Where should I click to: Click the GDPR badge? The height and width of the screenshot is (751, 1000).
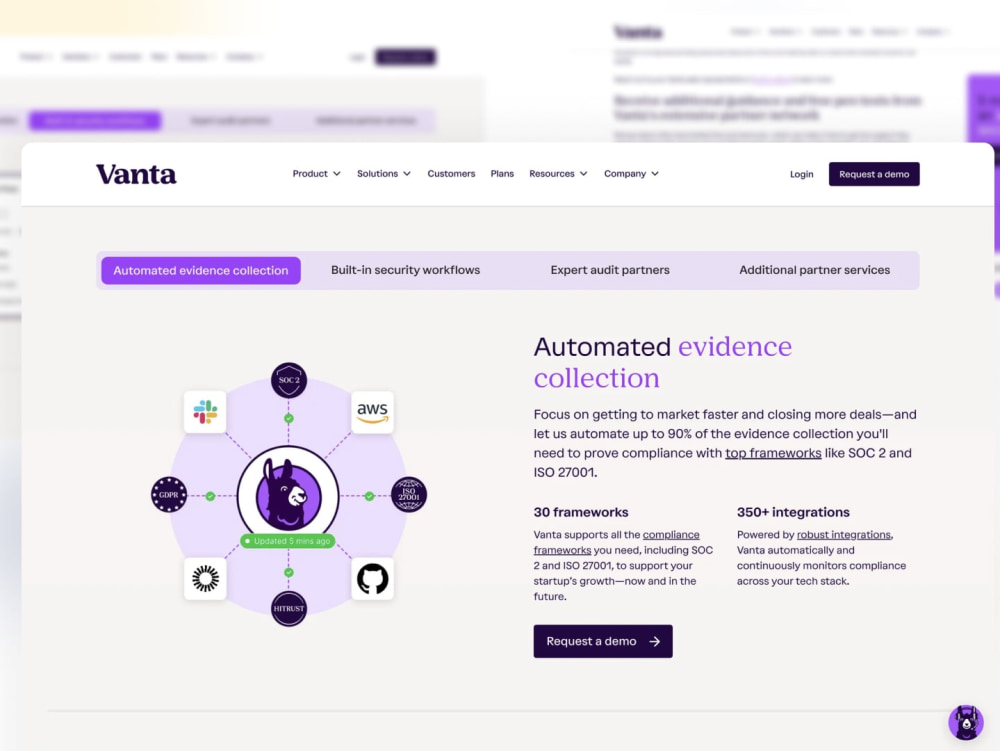169,495
